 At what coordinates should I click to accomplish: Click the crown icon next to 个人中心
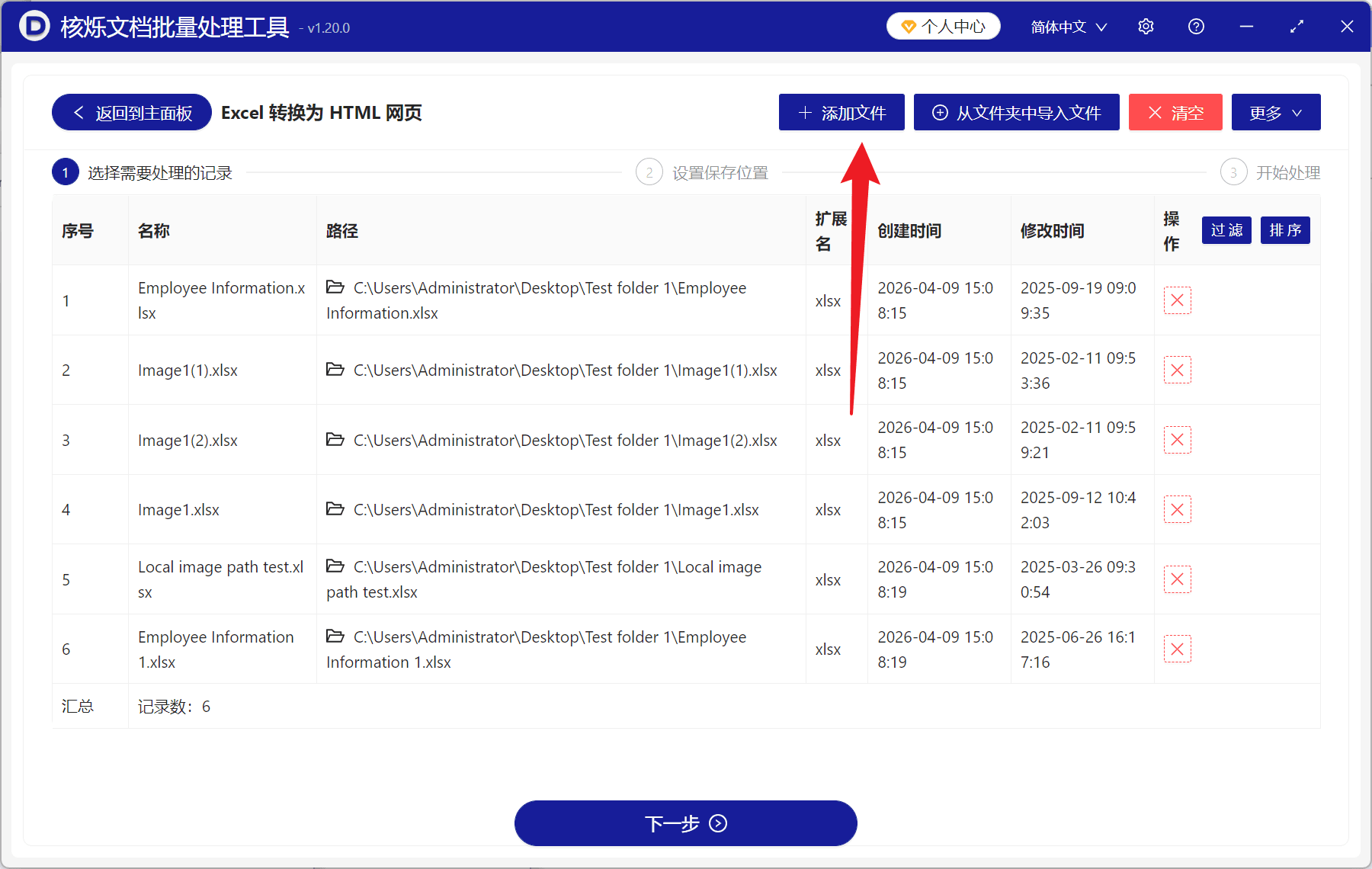[908, 25]
